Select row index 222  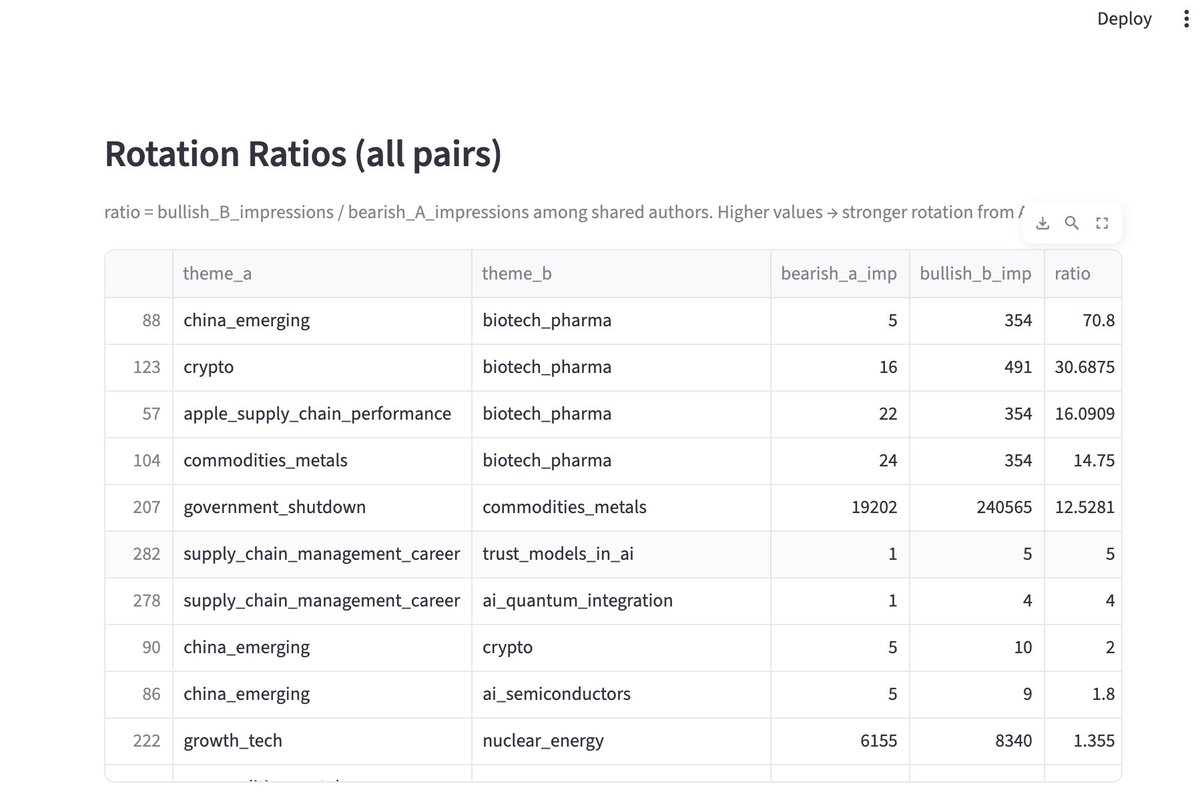click(139, 741)
